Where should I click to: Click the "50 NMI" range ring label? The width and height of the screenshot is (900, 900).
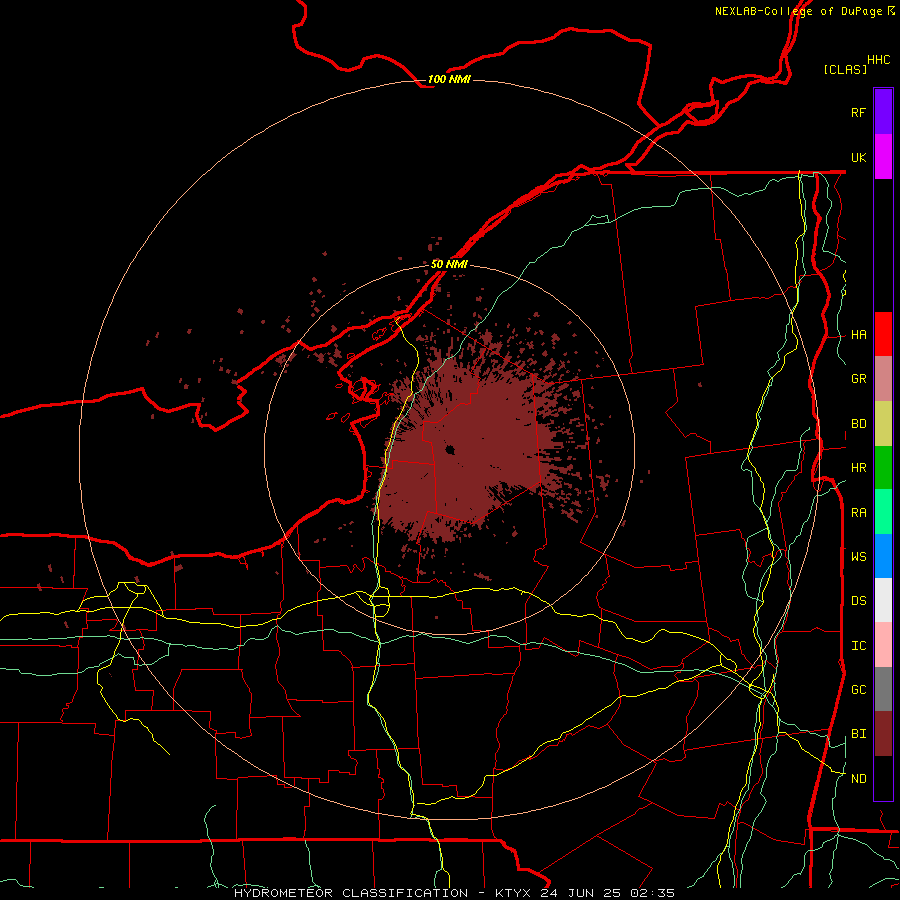[x=449, y=264]
